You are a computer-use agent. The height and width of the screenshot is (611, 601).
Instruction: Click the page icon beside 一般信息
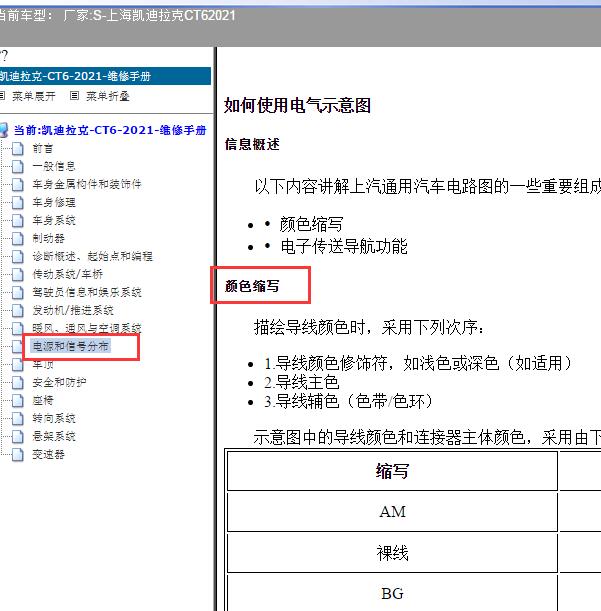[x=18, y=166]
